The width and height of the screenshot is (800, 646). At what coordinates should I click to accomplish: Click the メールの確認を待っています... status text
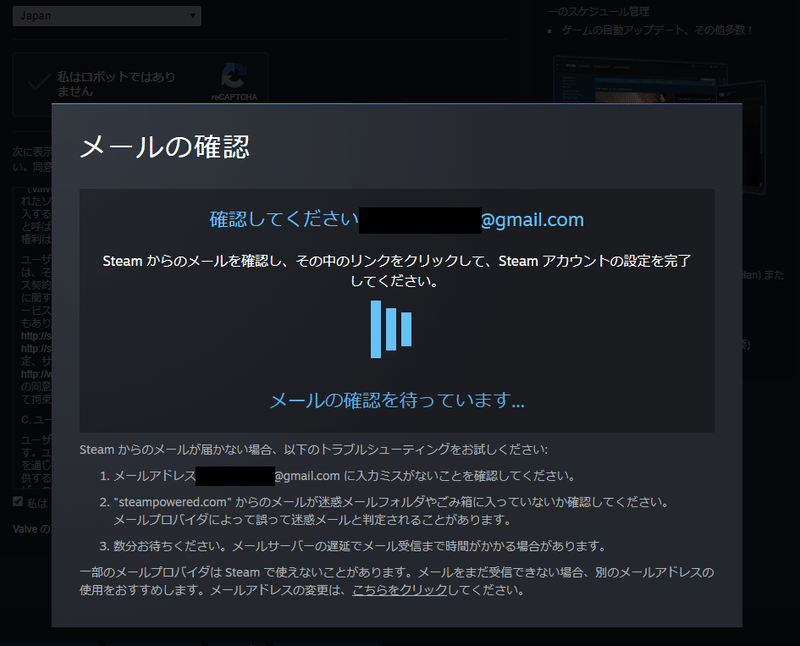click(397, 400)
